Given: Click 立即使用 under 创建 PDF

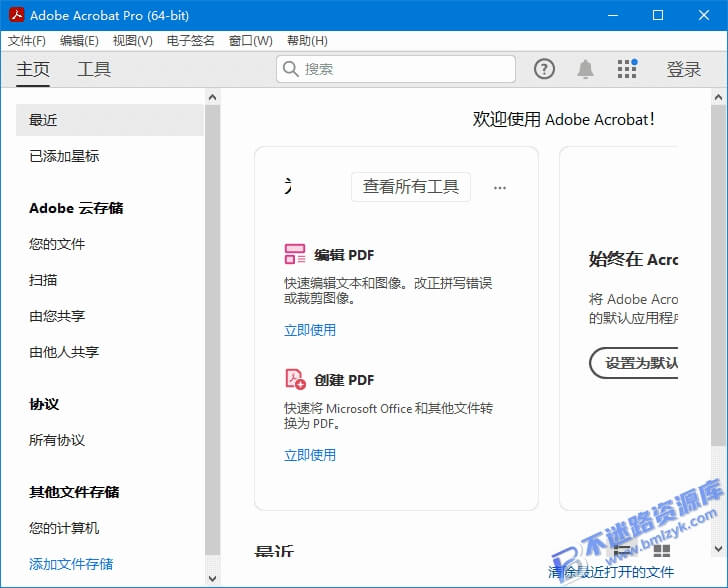Looking at the screenshot, I should click(310, 455).
